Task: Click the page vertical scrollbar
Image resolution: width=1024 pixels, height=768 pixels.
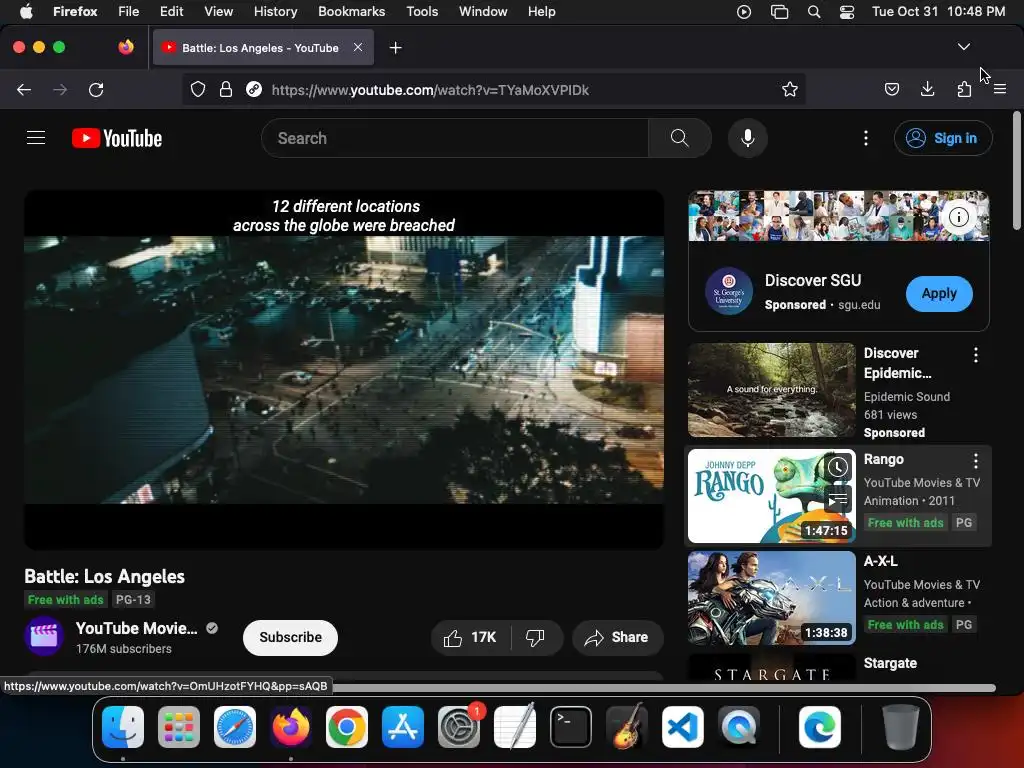Action: point(1017,171)
